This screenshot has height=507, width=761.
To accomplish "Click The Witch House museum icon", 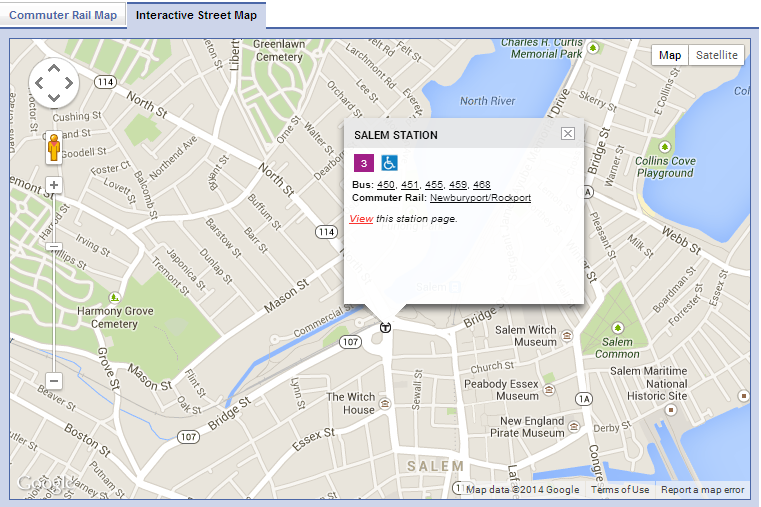I will click(x=385, y=404).
